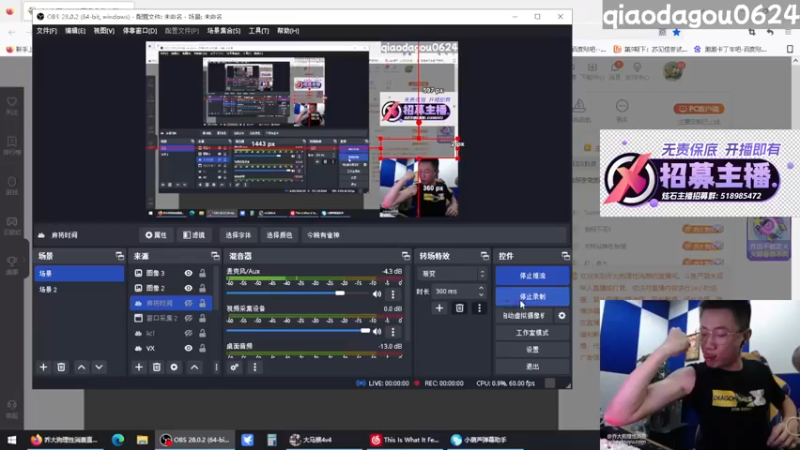Screen dimensions: 800x450
Task: Open the calculator icon in the taskbar
Action: click(x=271, y=439)
